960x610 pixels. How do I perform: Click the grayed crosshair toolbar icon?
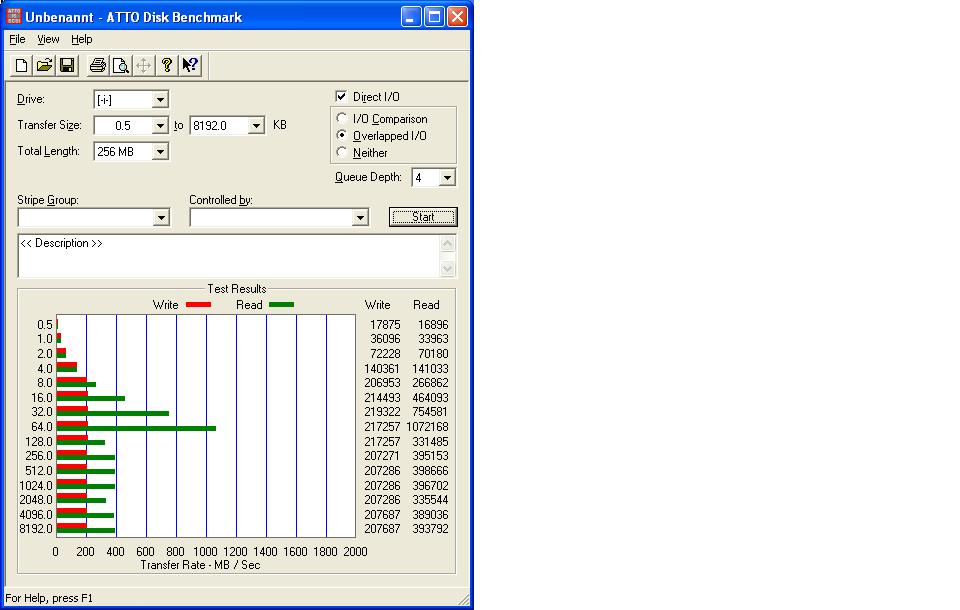[x=143, y=66]
